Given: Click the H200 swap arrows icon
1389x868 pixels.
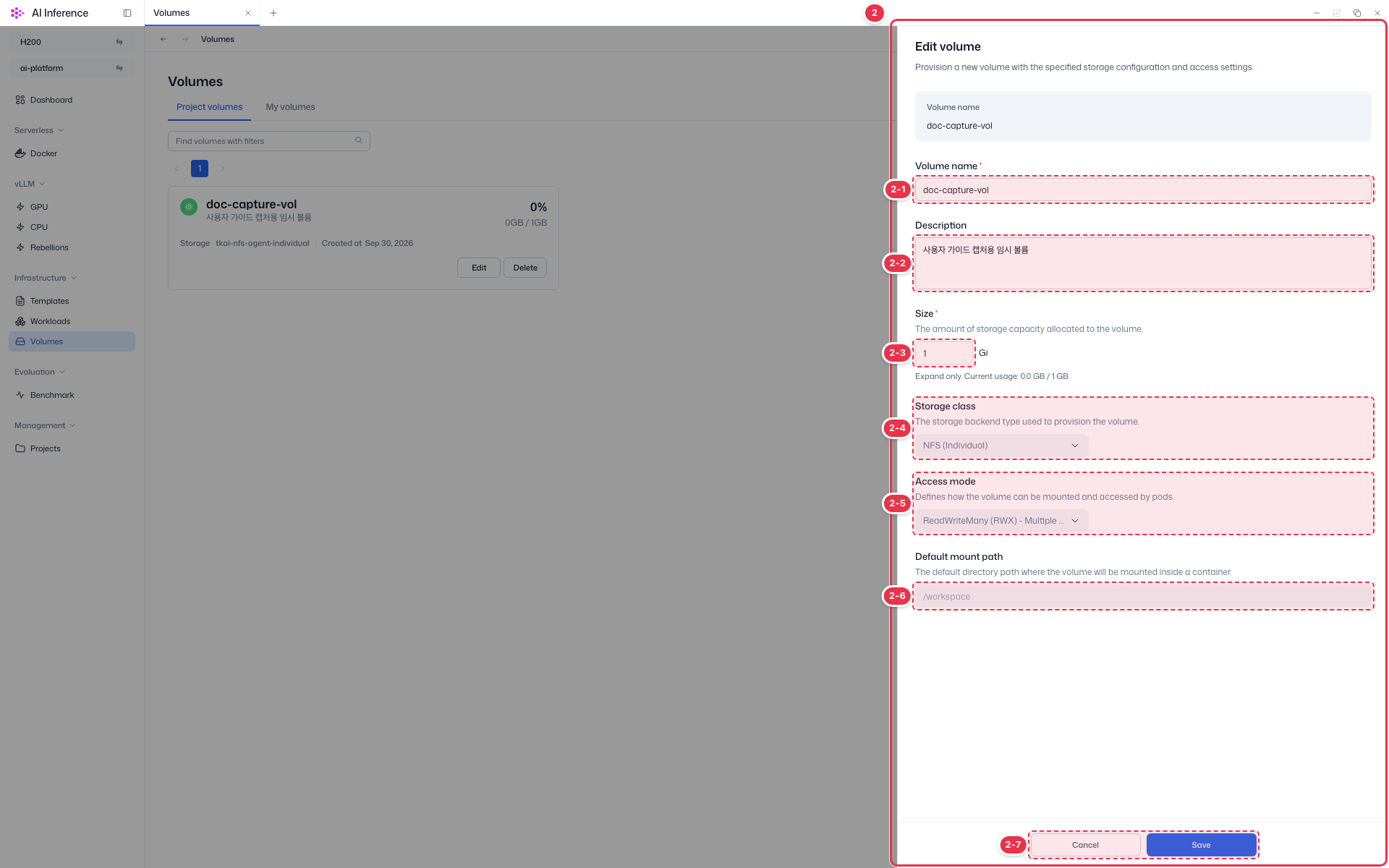Looking at the screenshot, I should click(x=119, y=42).
